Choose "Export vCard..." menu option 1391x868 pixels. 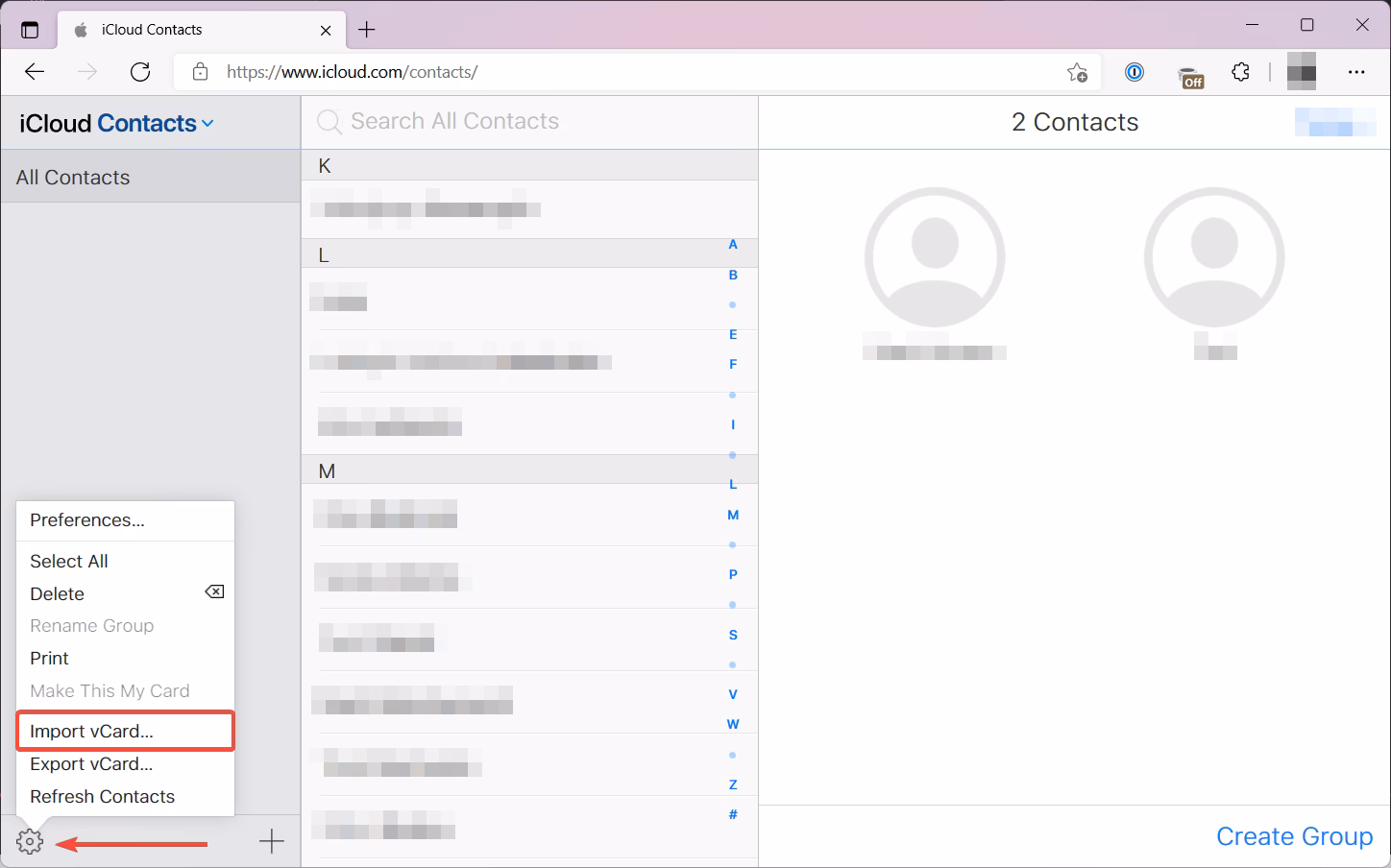[x=91, y=764]
